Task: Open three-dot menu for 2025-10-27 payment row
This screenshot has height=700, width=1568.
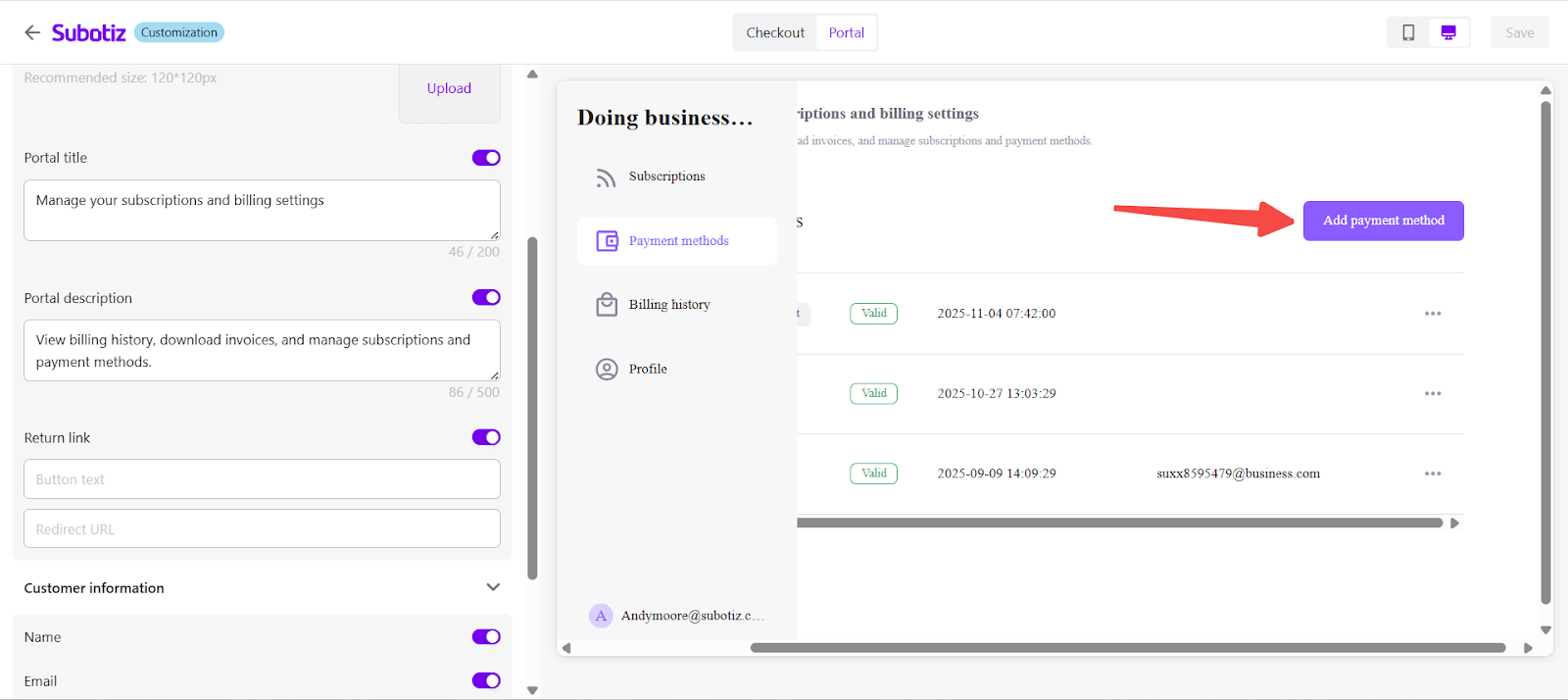Action: (1433, 394)
